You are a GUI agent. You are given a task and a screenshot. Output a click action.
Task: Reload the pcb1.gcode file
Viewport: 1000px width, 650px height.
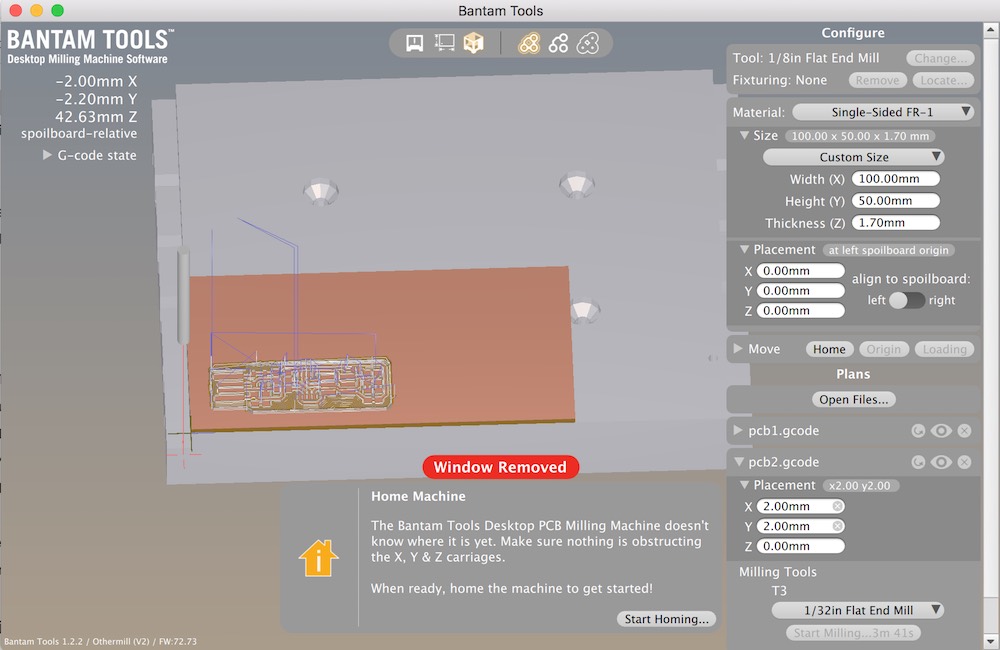click(918, 431)
